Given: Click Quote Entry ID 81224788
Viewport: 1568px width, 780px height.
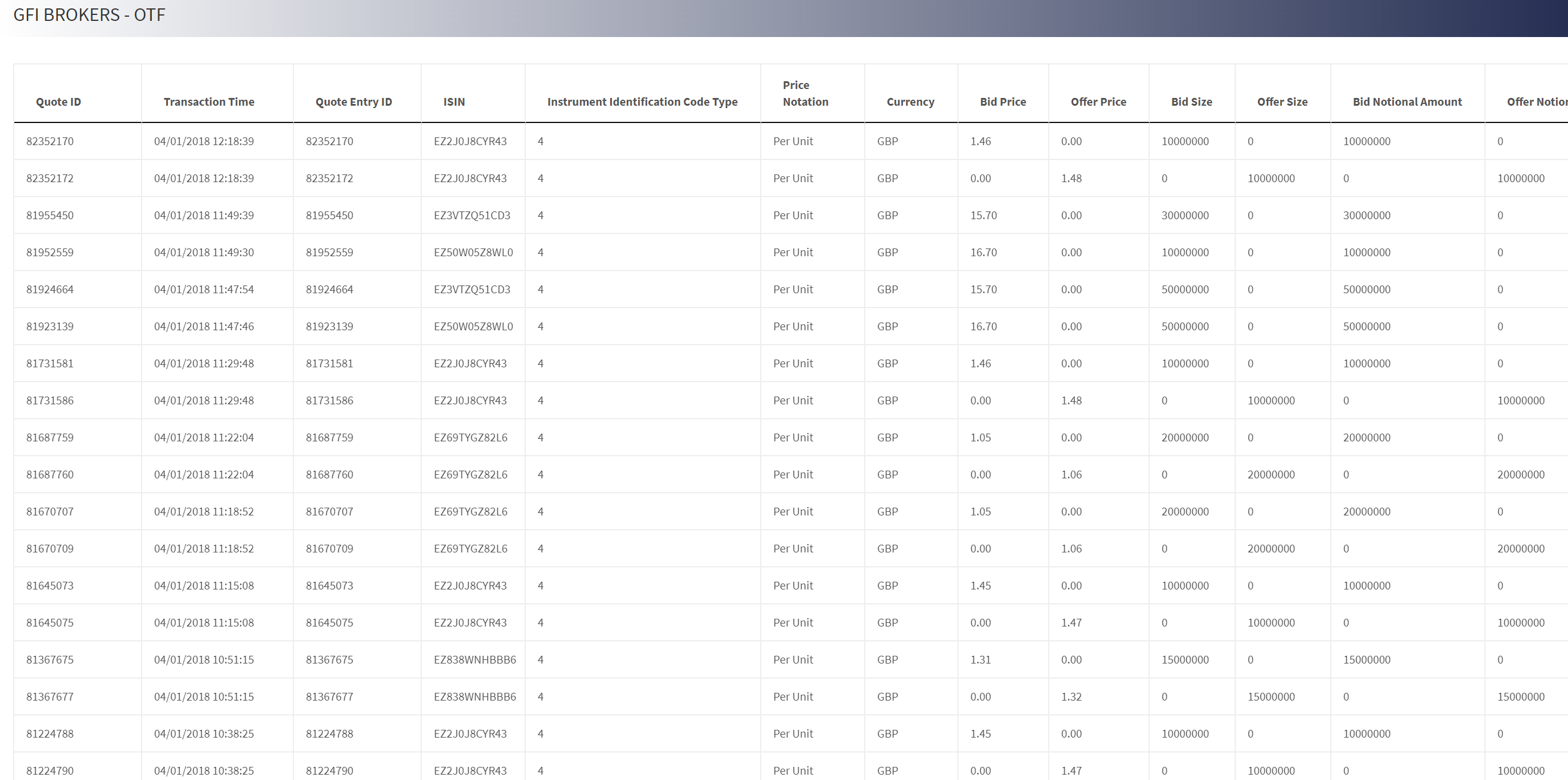Looking at the screenshot, I should (x=329, y=734).
